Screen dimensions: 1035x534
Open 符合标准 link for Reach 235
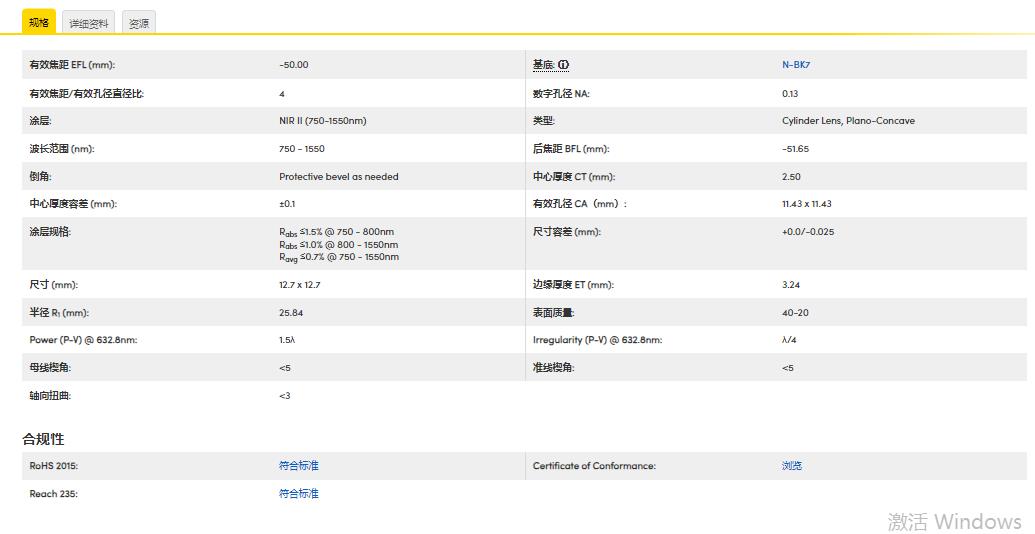[298, 494]
